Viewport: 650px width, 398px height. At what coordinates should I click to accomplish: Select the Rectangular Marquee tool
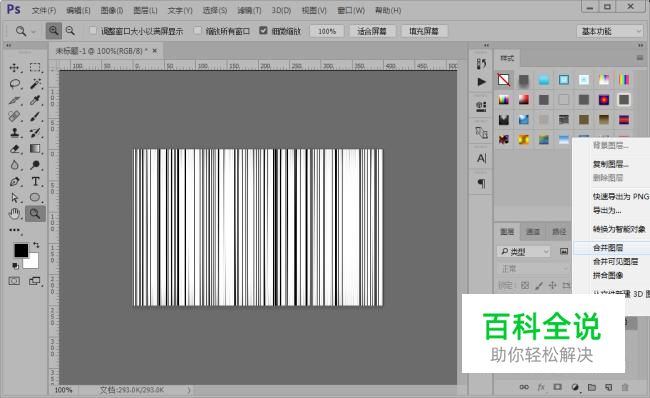pos(35,68)
